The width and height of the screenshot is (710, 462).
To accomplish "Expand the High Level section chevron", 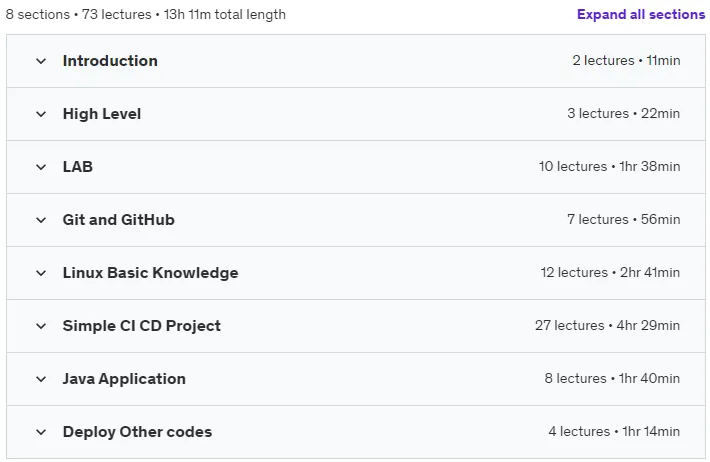I will [x=41, y=114].
